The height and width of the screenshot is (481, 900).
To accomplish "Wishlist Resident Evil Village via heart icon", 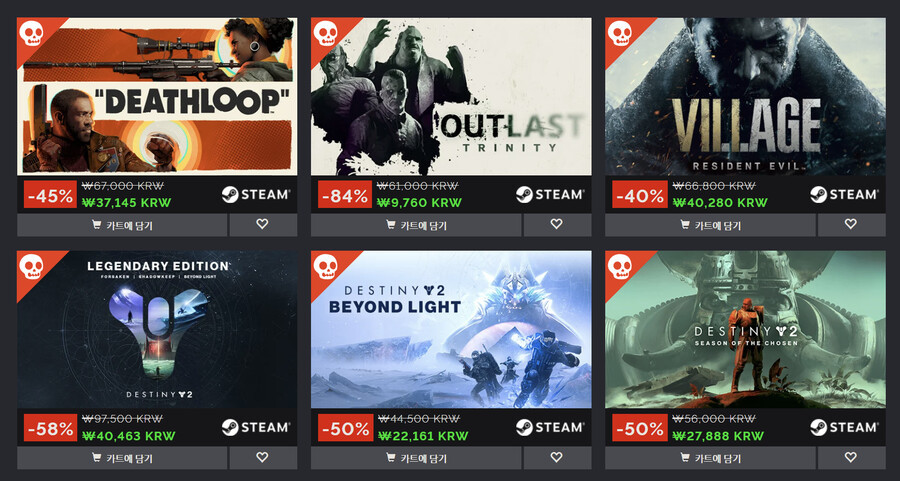I will coord(851,225).
